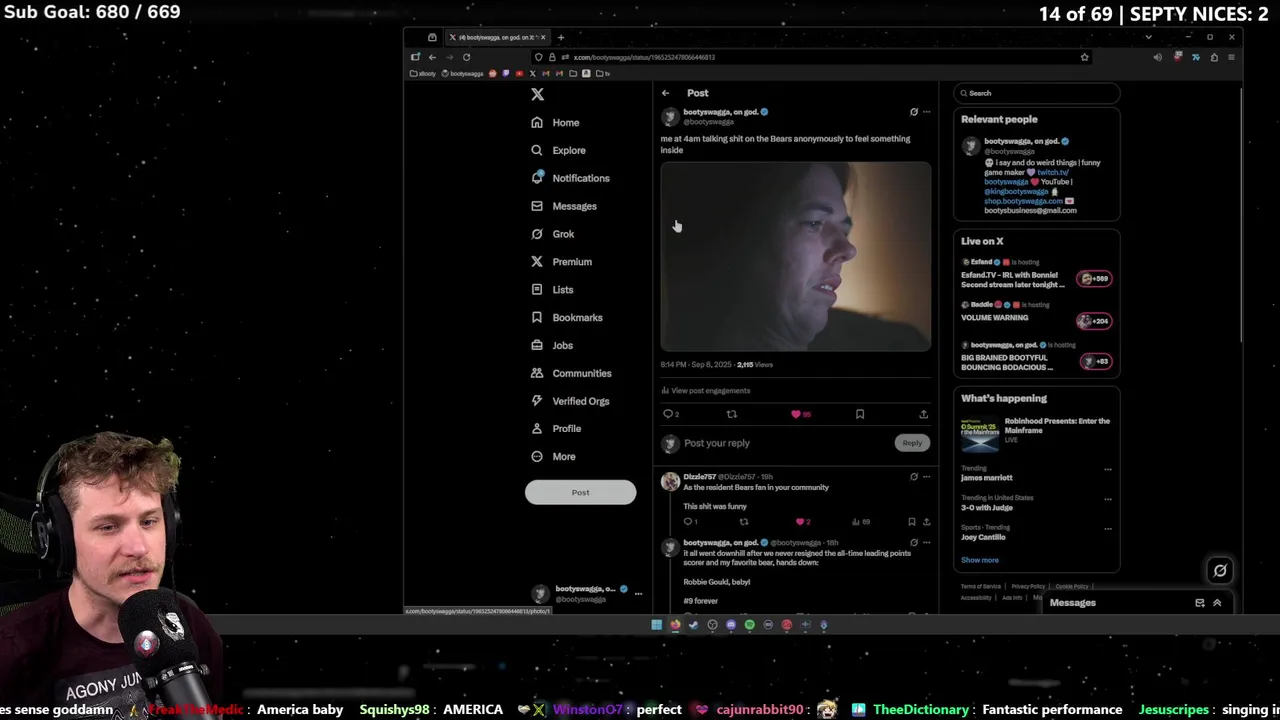Click reply icon on Dizzle757's comment
The image size is (1280, 720).
point(688,522)
